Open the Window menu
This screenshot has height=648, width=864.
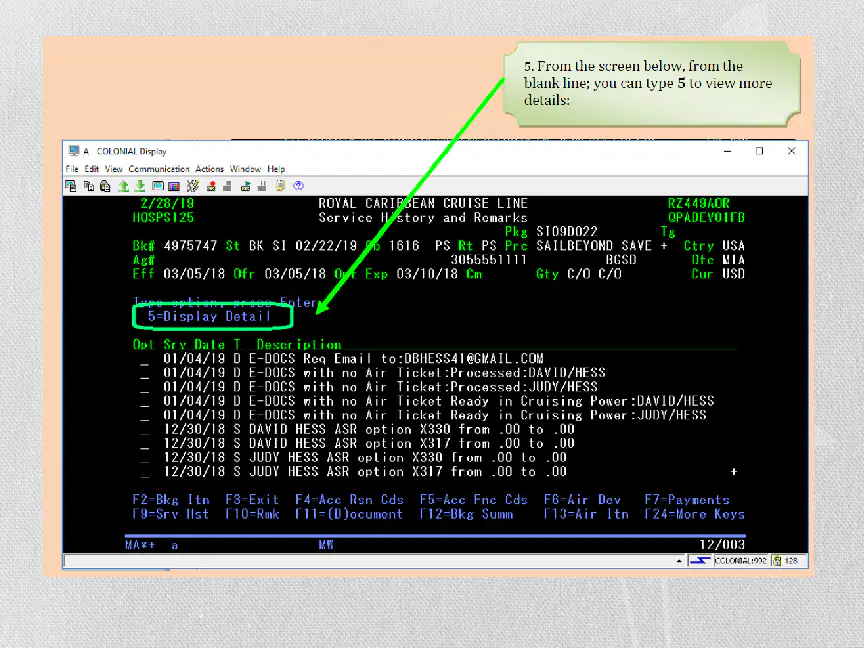tap(245, 169)
